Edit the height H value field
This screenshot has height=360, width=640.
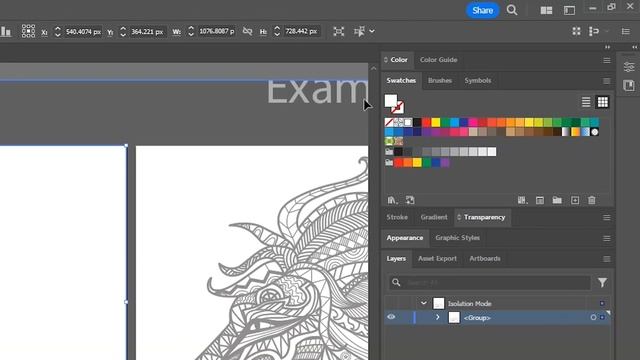pyautogui.click(x=302, y=31)
